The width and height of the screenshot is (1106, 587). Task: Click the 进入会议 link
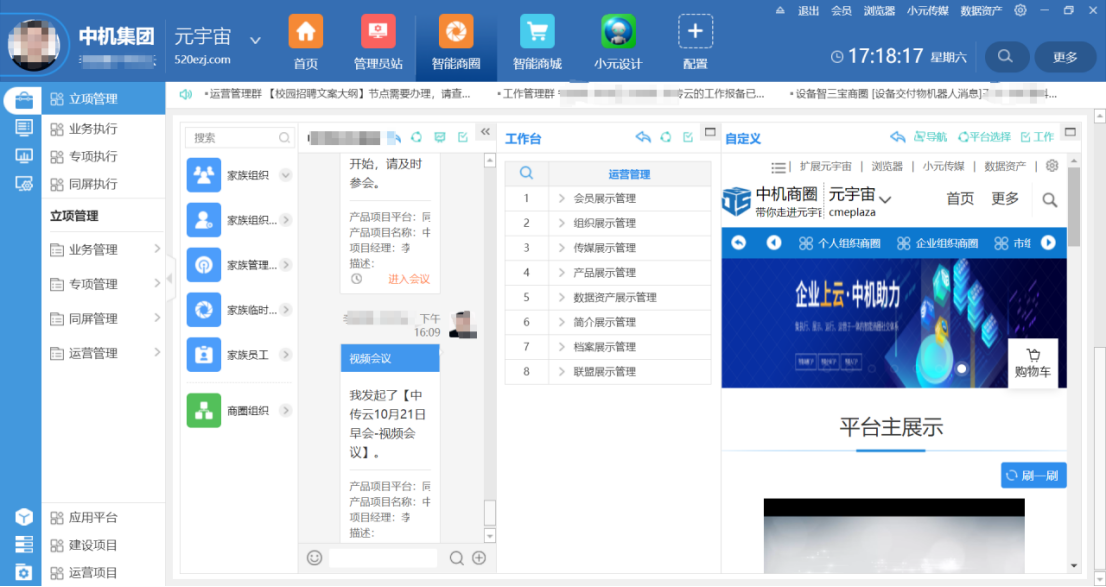point(408,279)
